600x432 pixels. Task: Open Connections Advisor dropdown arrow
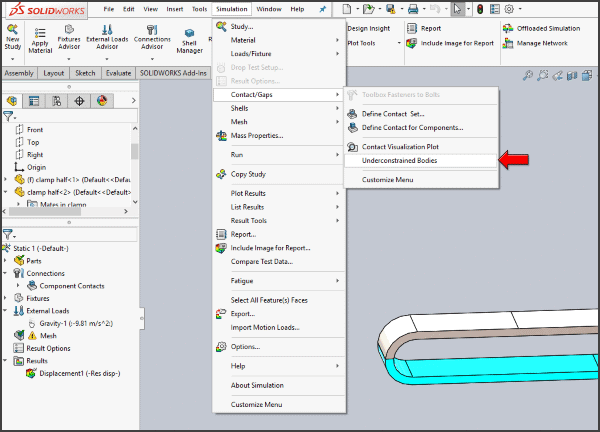point(152,59)
